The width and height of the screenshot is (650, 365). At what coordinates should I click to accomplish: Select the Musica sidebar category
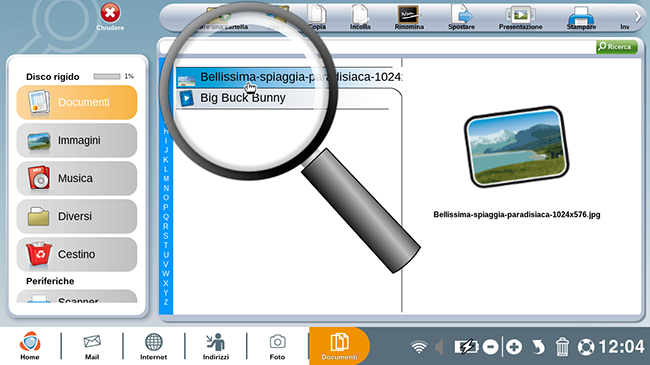[x=77, y=178]
